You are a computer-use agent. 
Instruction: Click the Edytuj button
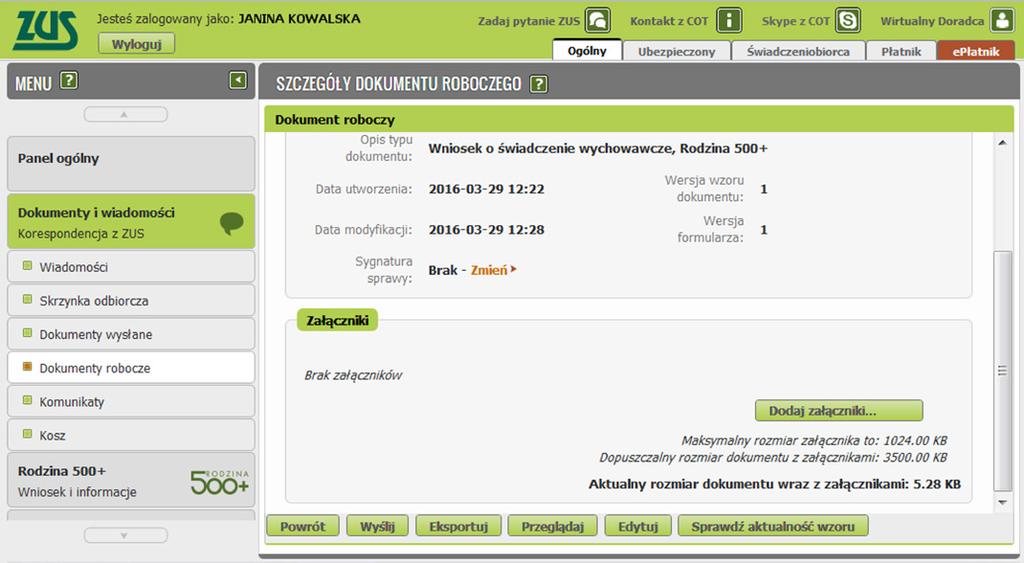(x=637, y=526)
